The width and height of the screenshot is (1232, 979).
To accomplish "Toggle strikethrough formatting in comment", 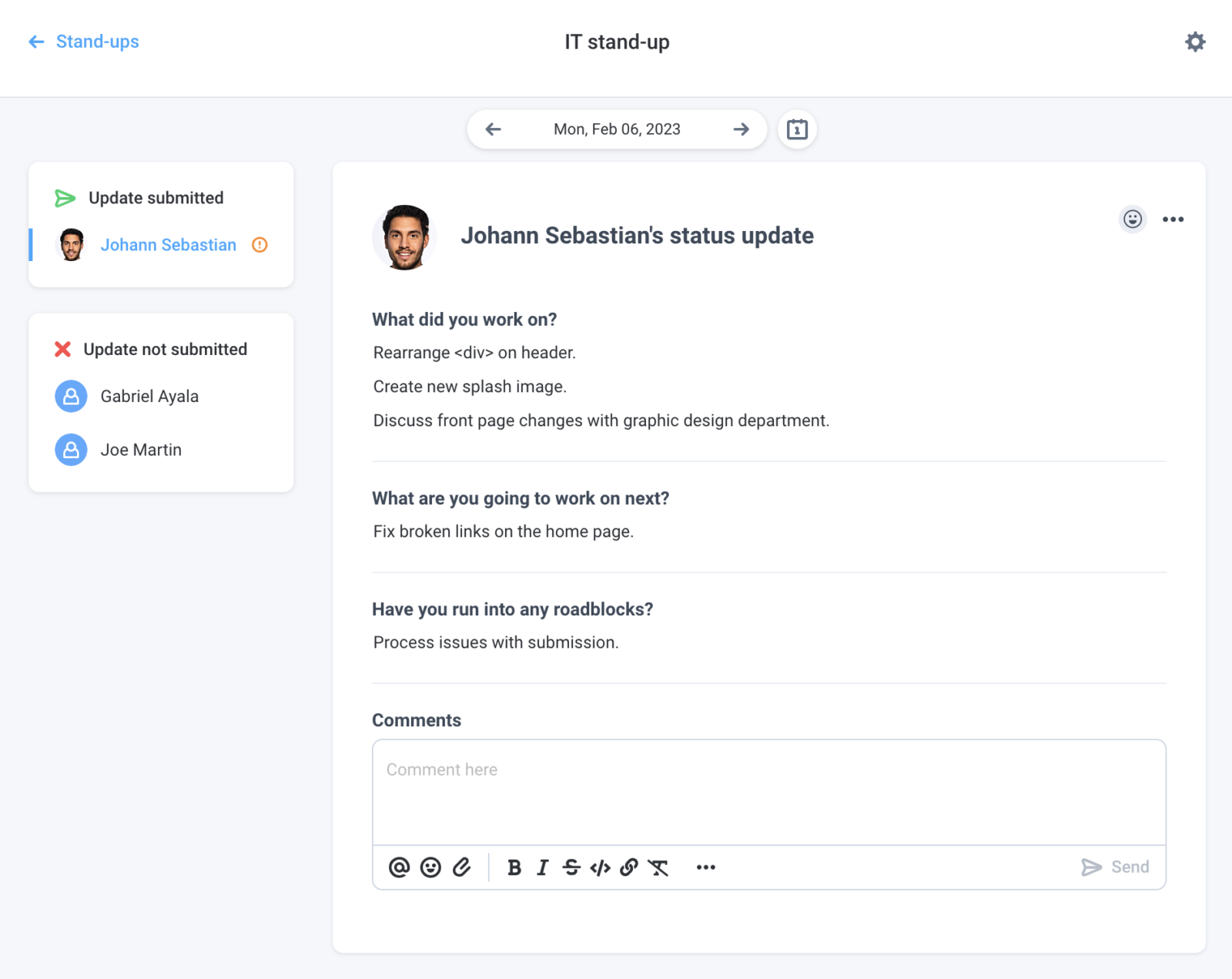I will (571, 868).
